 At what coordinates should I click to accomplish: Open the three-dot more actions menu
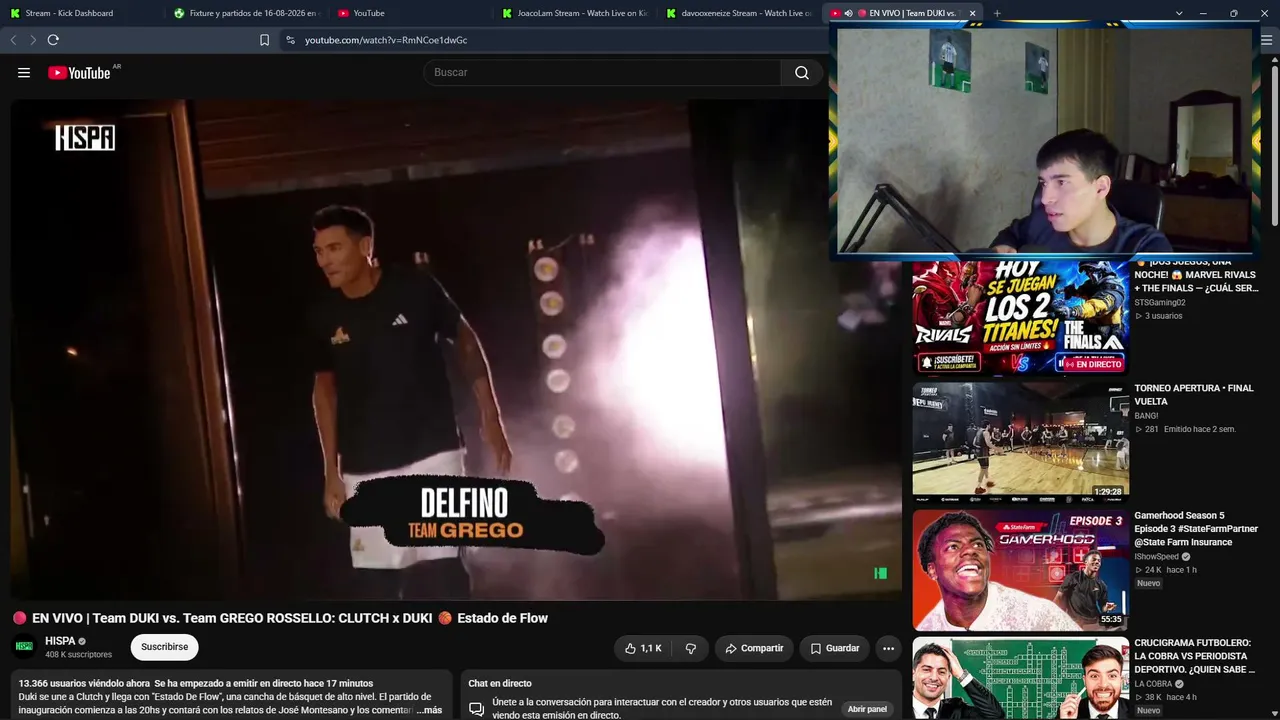click(888, 648)
